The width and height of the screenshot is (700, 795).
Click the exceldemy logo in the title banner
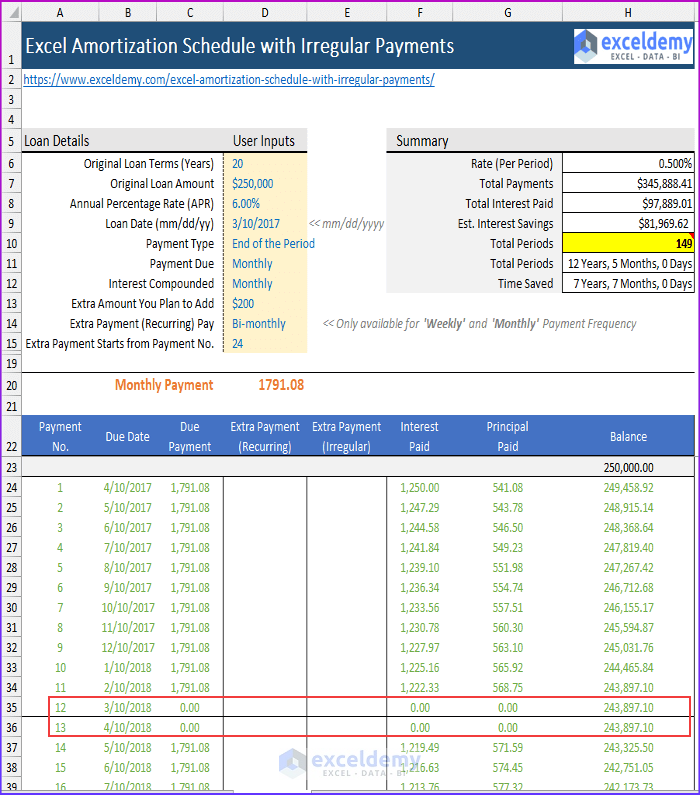coord(633,46)
